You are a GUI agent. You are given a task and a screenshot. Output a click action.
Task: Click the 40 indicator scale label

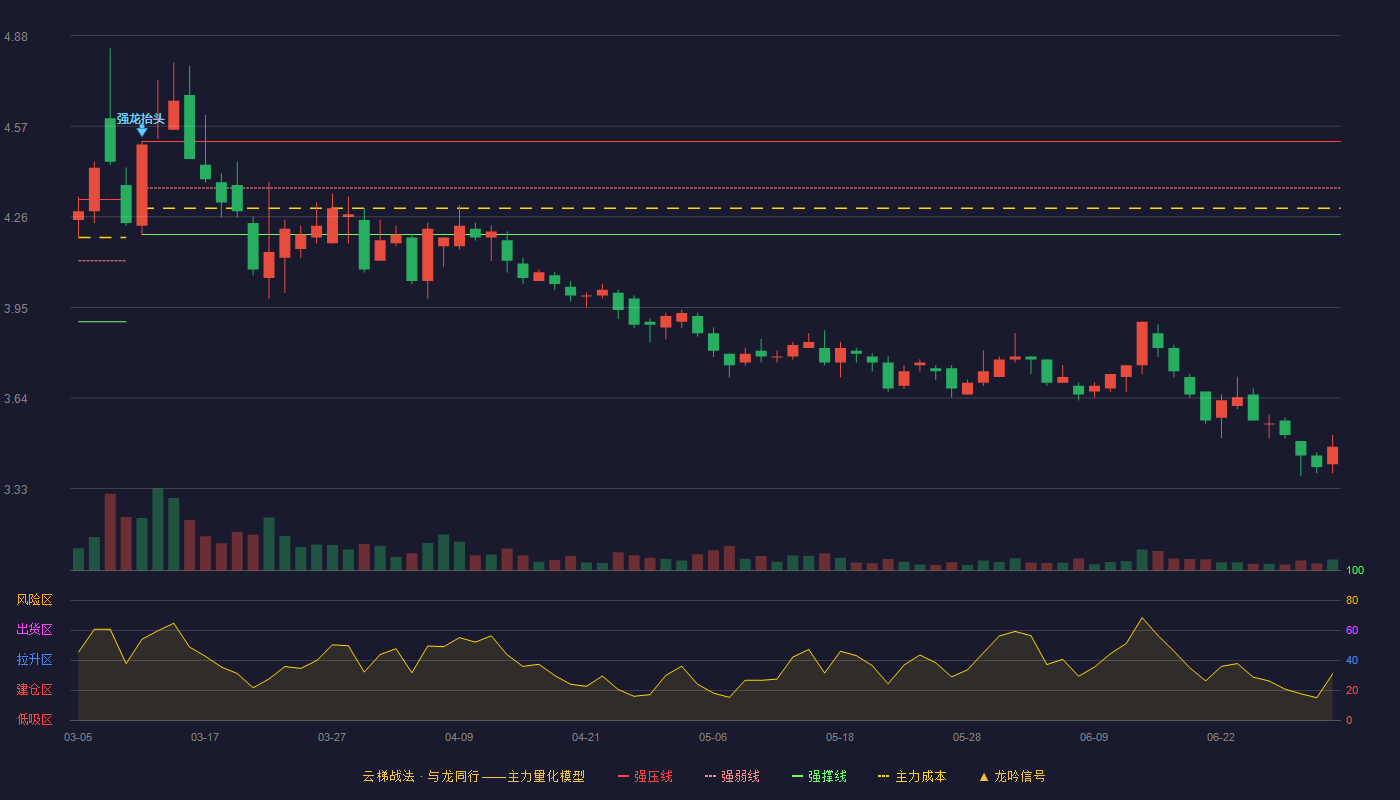click(1352, 661)
